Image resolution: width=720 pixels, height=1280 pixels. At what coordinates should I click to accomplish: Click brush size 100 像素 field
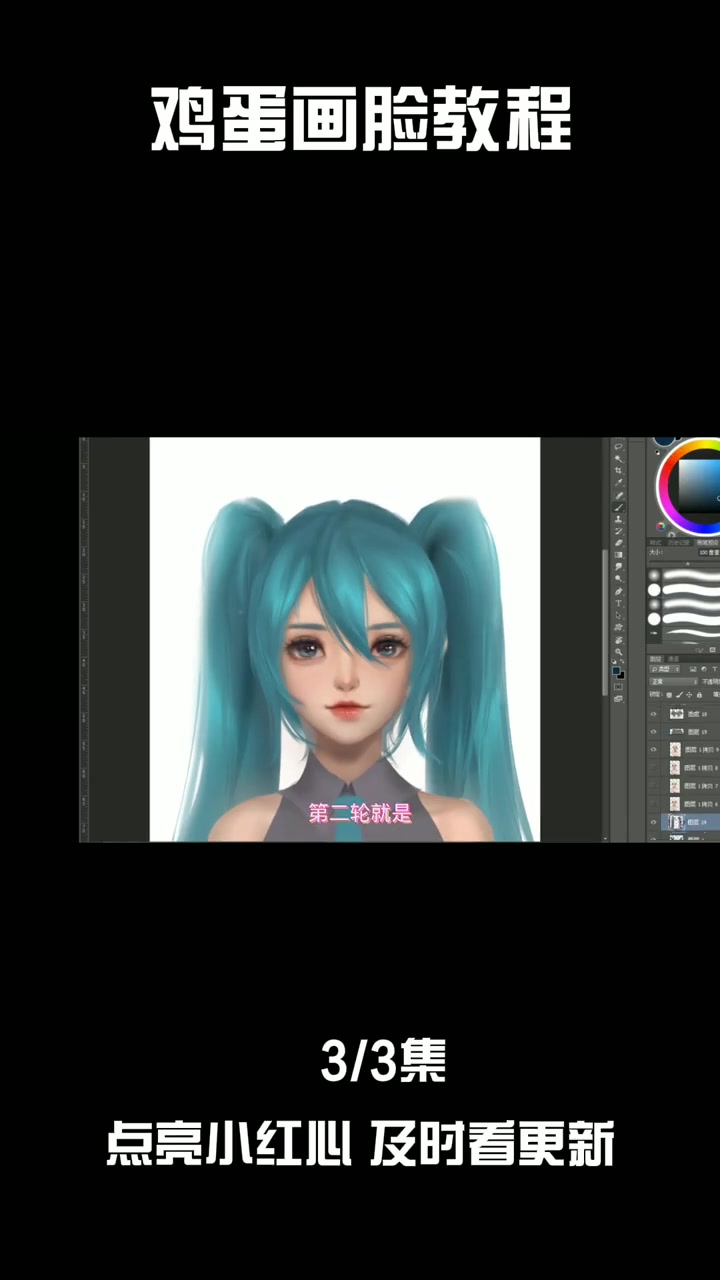(x=709, y=553)
